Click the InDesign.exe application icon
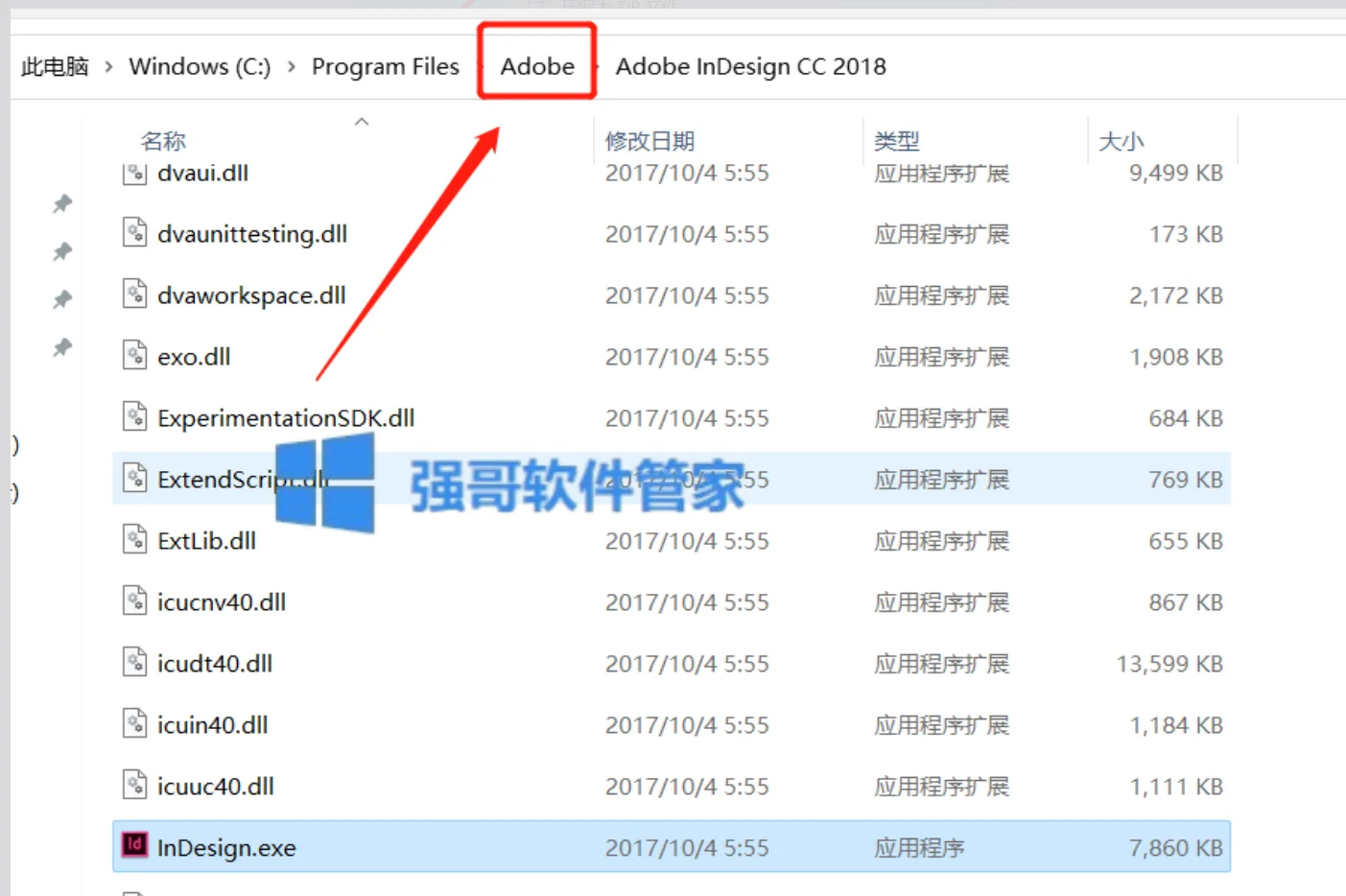 [x=135, y=845]
